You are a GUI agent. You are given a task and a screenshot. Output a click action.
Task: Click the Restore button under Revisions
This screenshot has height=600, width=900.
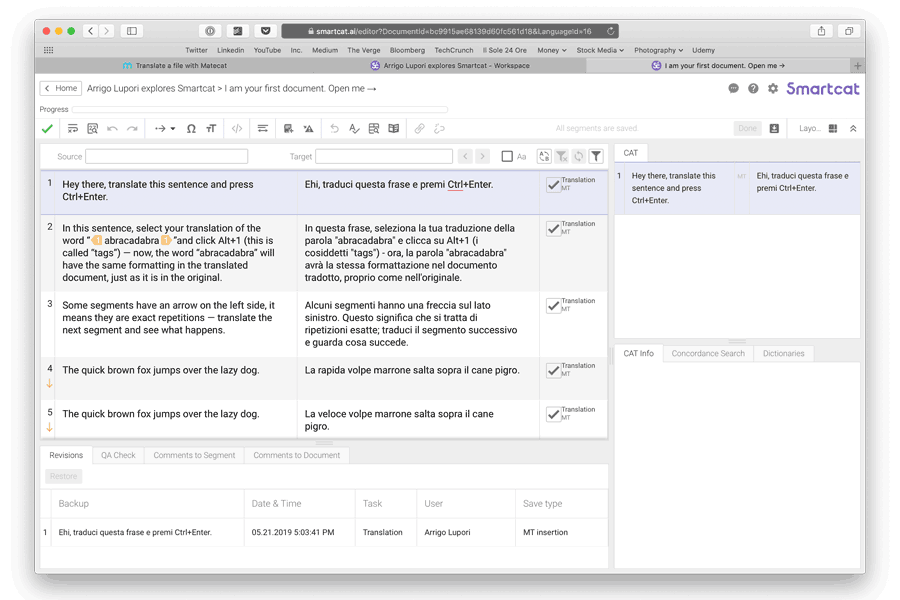[63, 476]
